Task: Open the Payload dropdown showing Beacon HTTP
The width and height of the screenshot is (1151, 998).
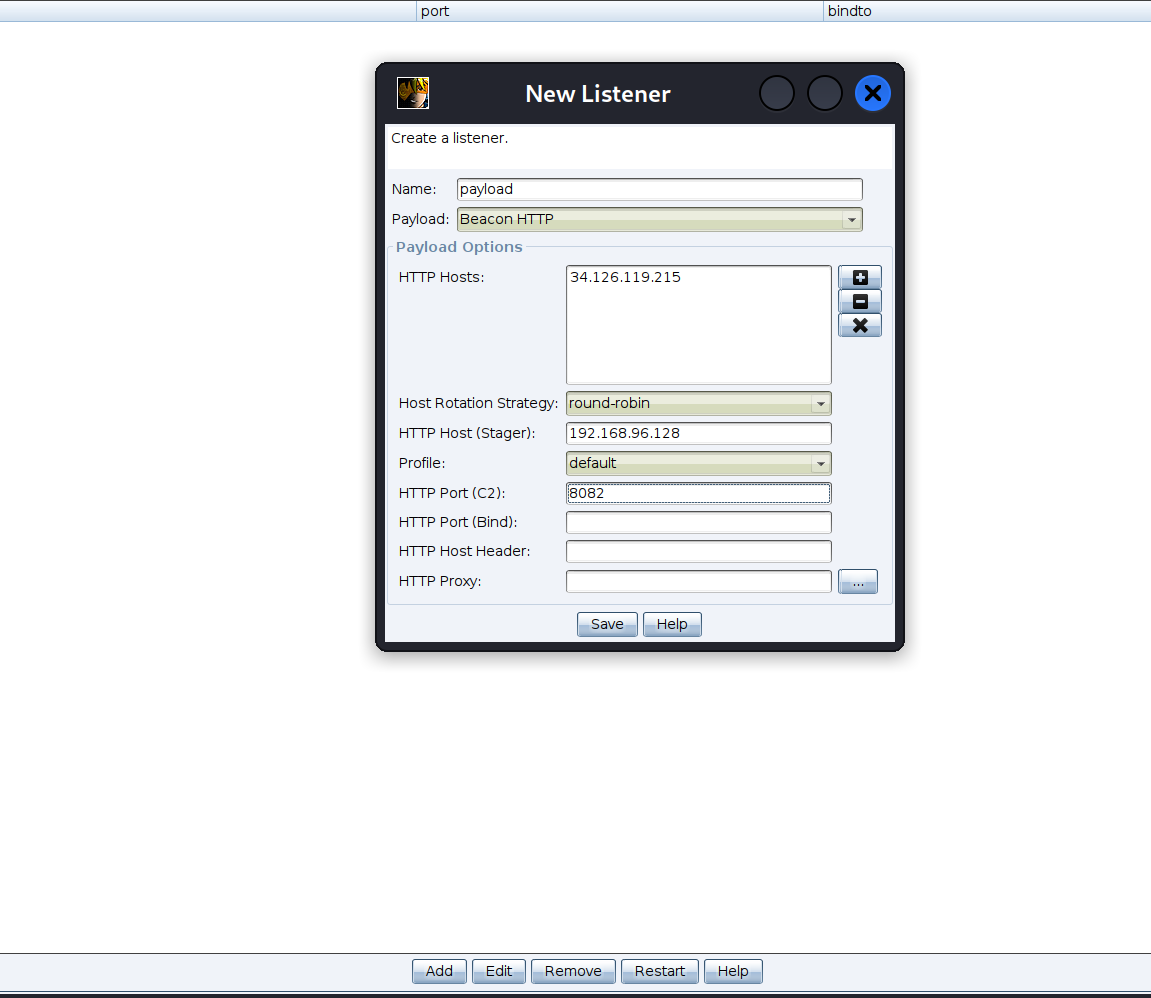Action: point(659,219)
